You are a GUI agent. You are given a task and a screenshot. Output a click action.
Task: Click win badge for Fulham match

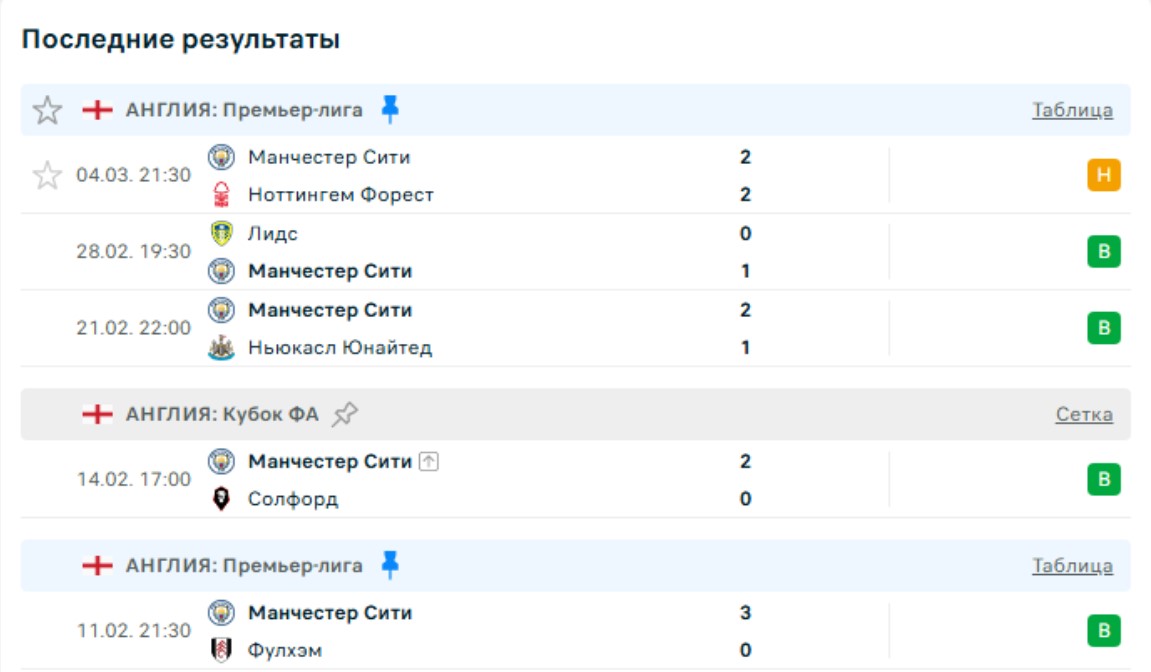click(x=1104, y=631)
